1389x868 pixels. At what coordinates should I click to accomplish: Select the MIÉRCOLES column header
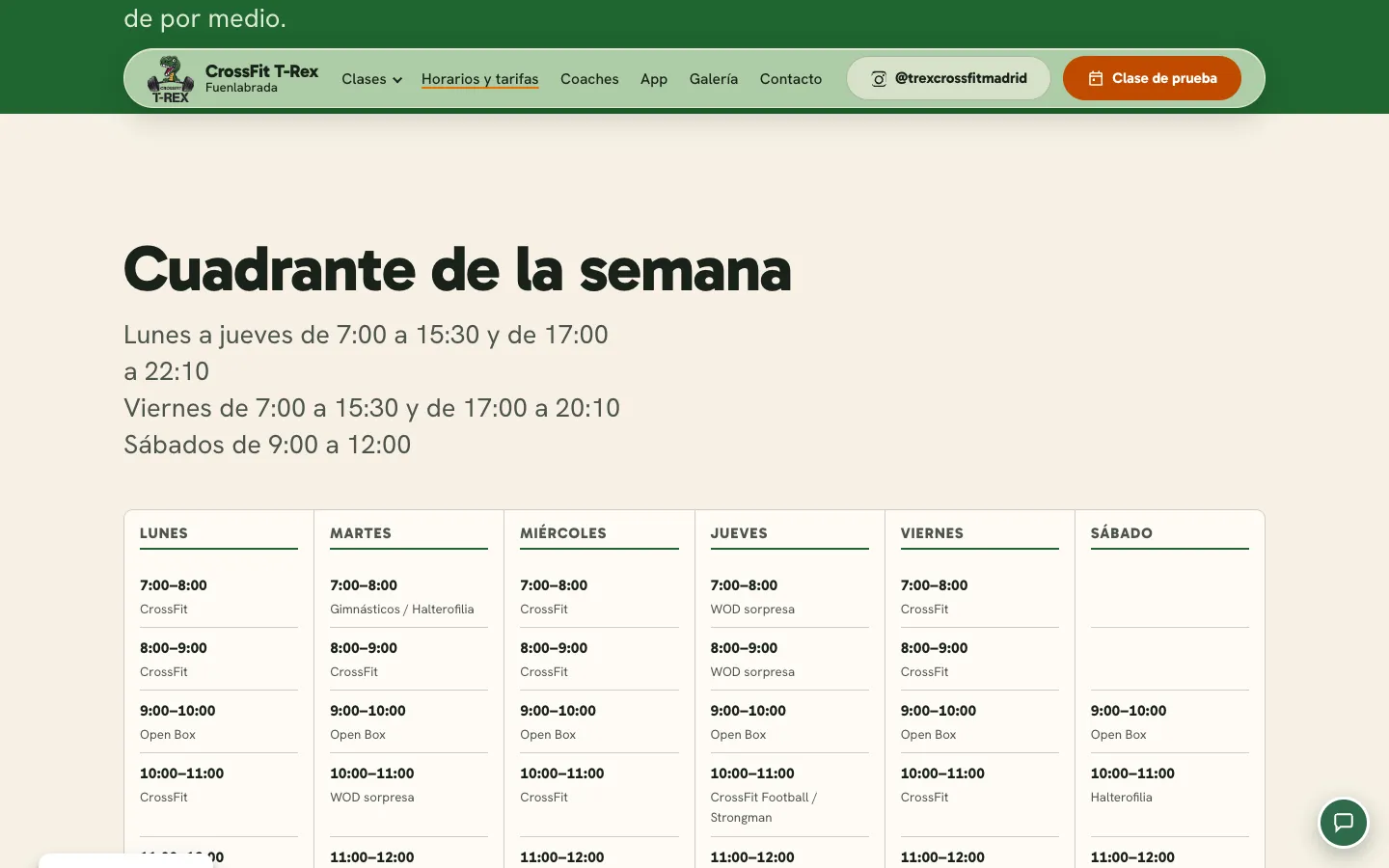tap(563, 533)
